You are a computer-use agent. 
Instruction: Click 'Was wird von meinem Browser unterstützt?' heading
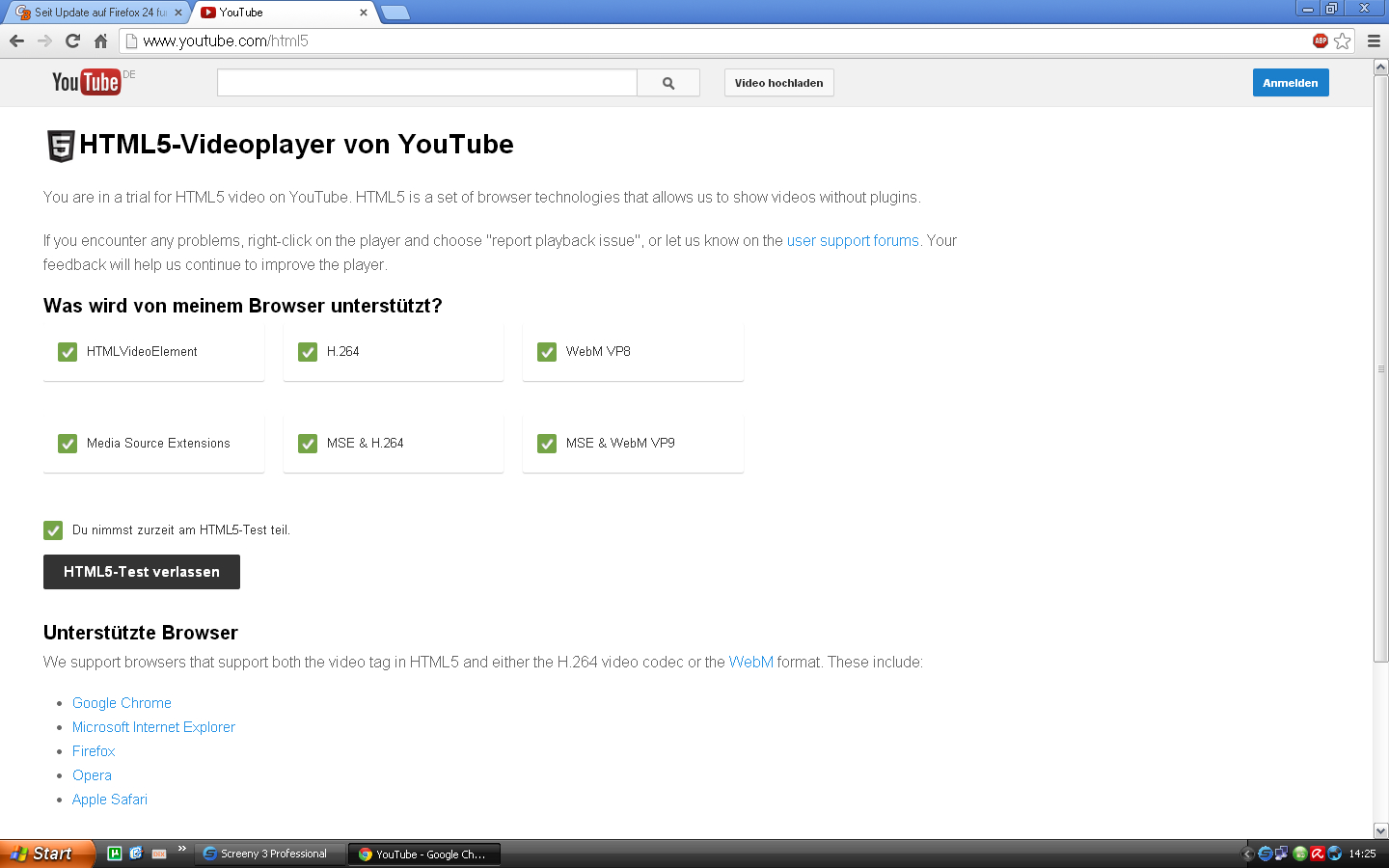coord(243,306)
